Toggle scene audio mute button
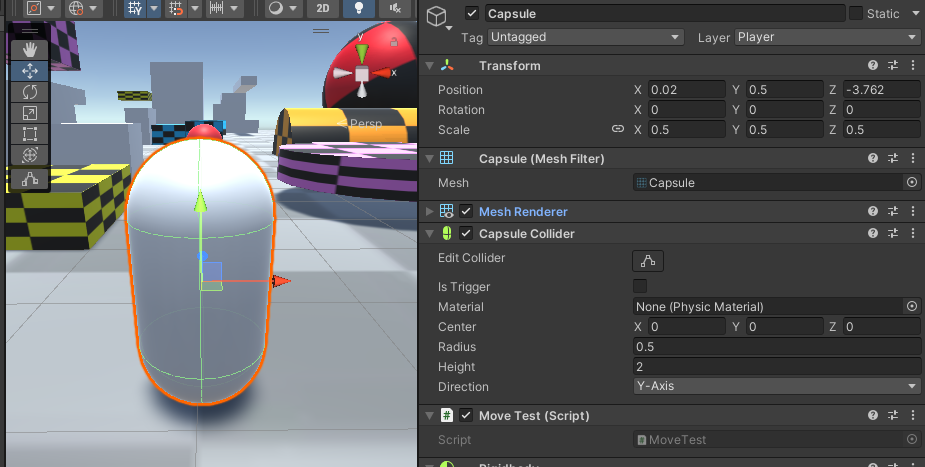Viewport: 925px width, 467px height. click(395, 8)
